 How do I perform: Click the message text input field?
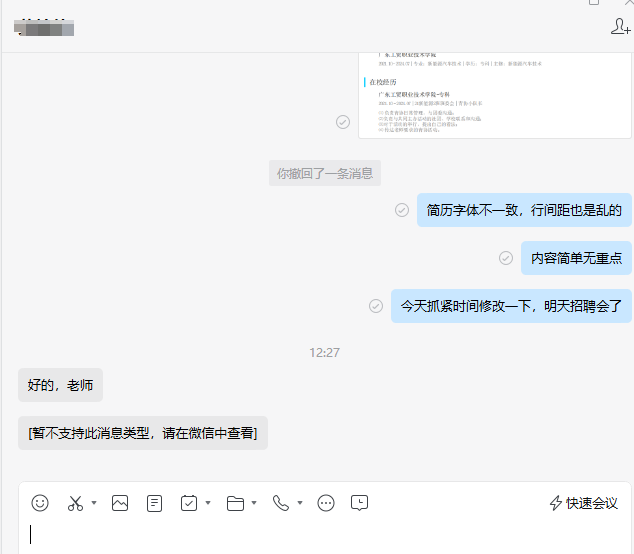(320, 535)
